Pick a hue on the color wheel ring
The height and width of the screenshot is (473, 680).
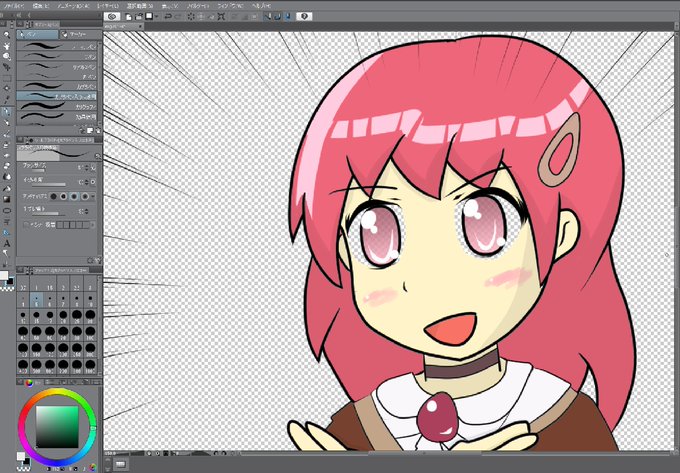click(57, 392)
